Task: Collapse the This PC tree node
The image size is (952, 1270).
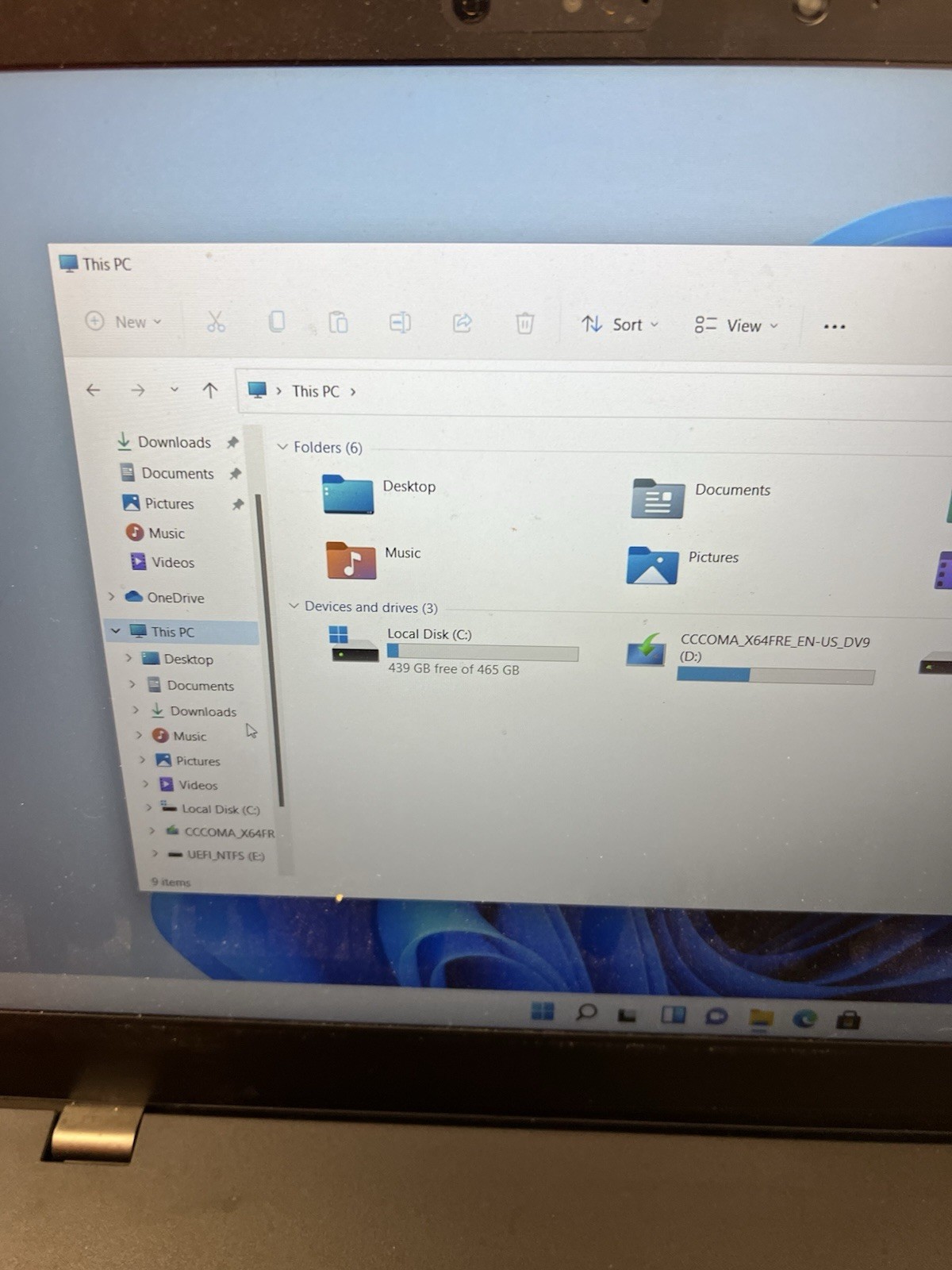Action: pos(116,631)
